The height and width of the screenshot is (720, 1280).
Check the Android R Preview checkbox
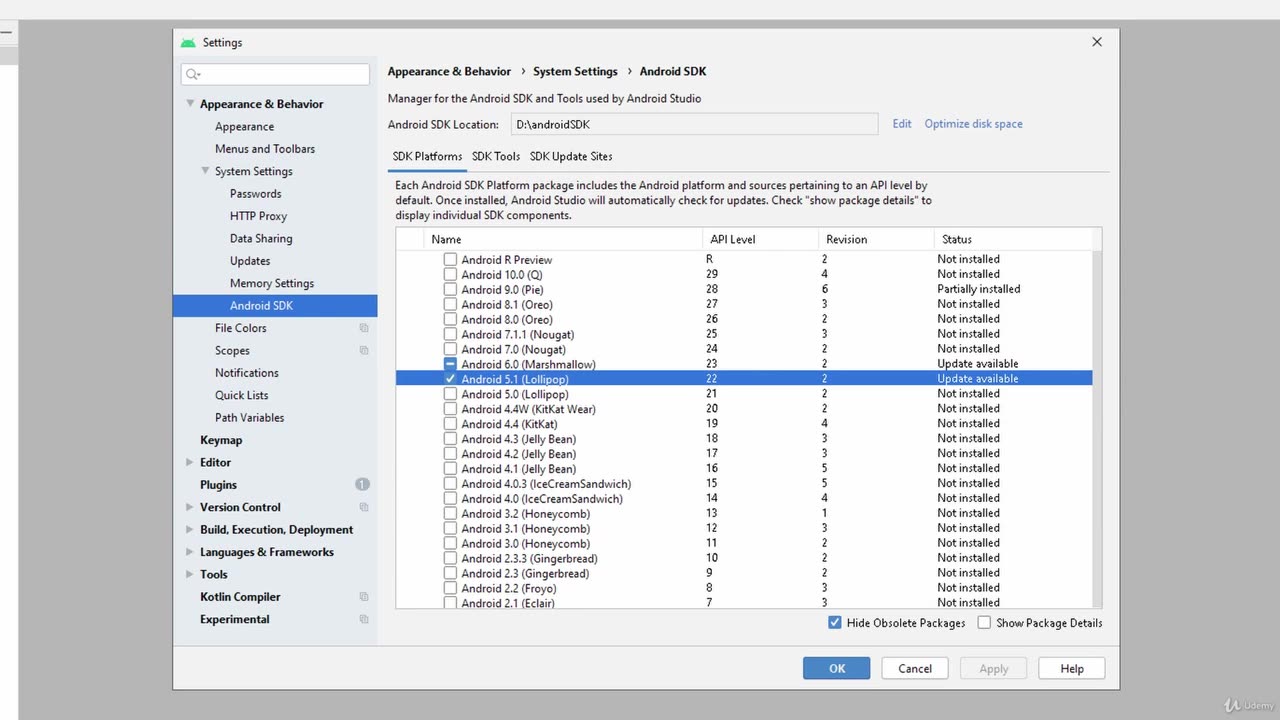[450, 260]
